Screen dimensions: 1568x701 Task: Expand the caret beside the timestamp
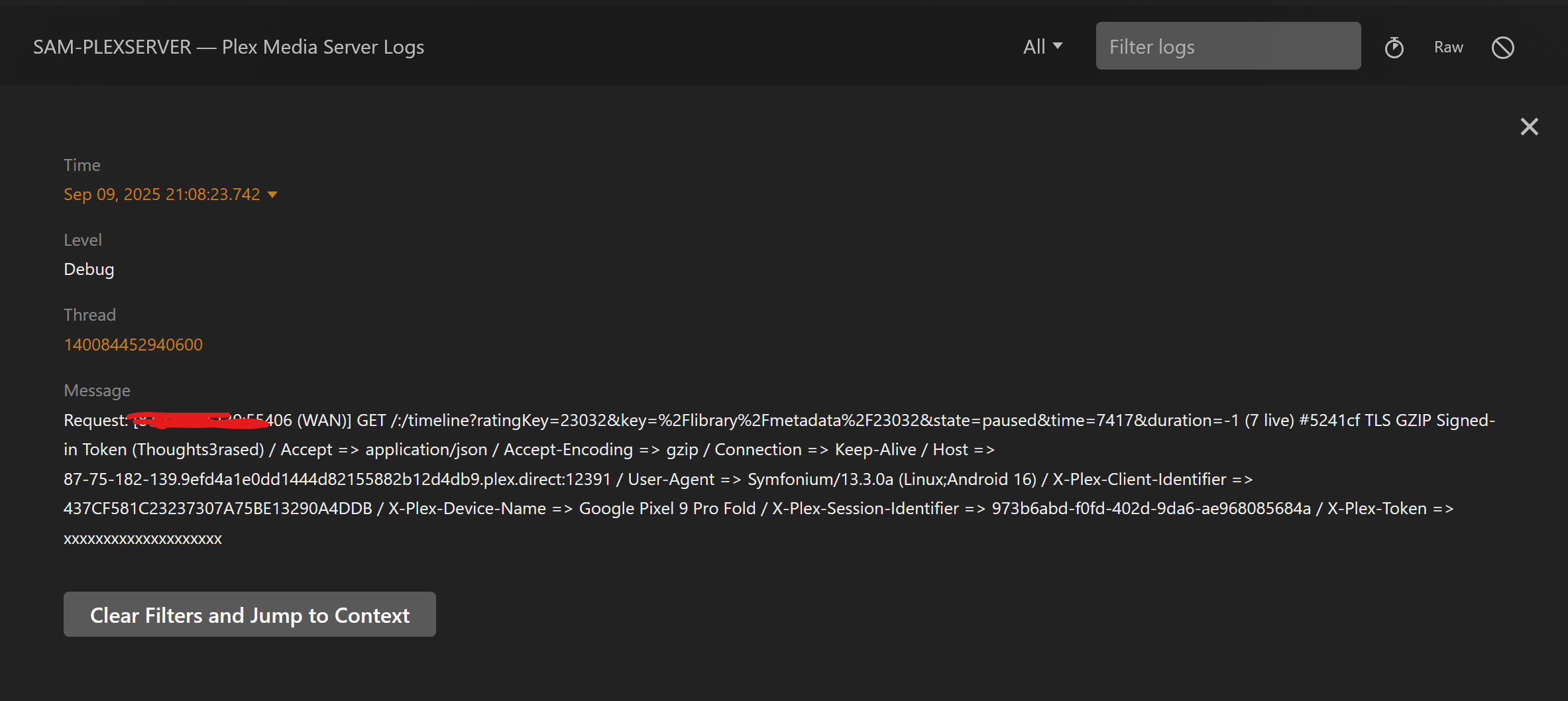point(272,195)
